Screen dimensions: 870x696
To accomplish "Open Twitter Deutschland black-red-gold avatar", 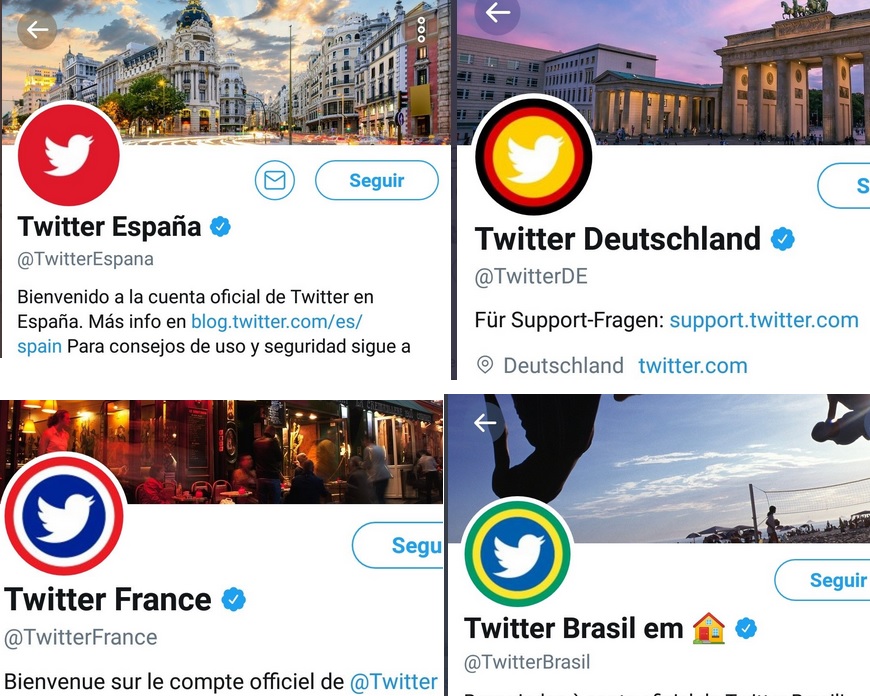I will (x=533, y=157).
